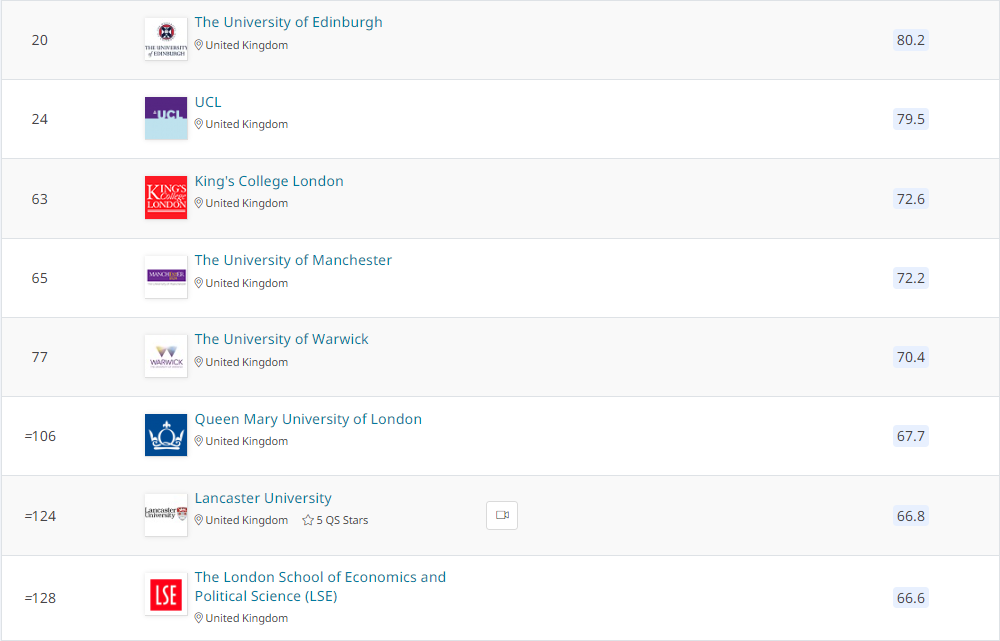Click the 5 QS Stars badge
The height and width of the screenshot is (641, 1000).
pyautogui.click(x=336, y=520)
